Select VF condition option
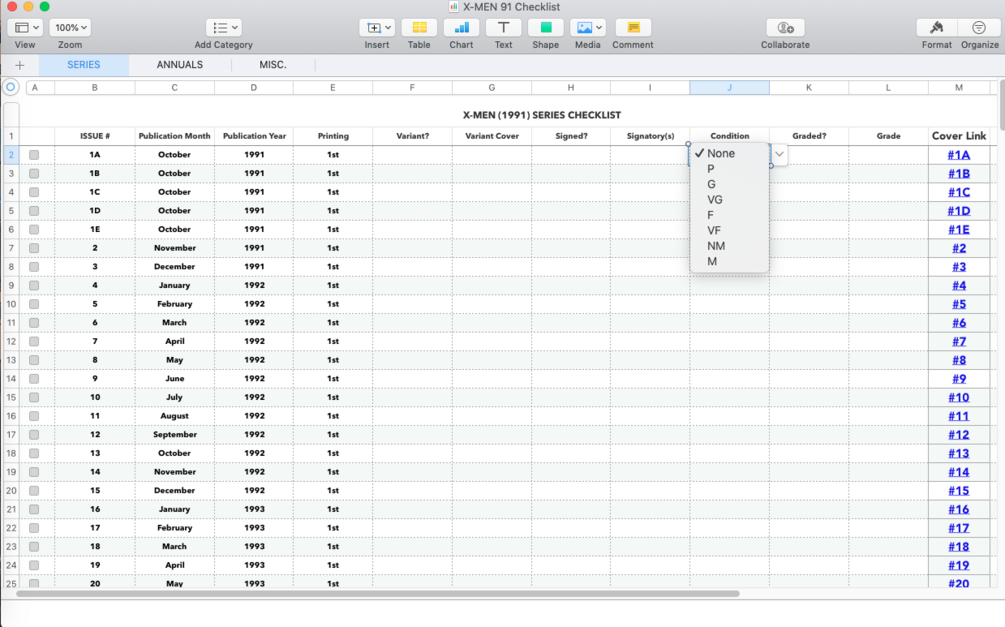Image resolution: width=1005 pixels, height=627 pixels. pyautogui.click(x=729, y=230)
